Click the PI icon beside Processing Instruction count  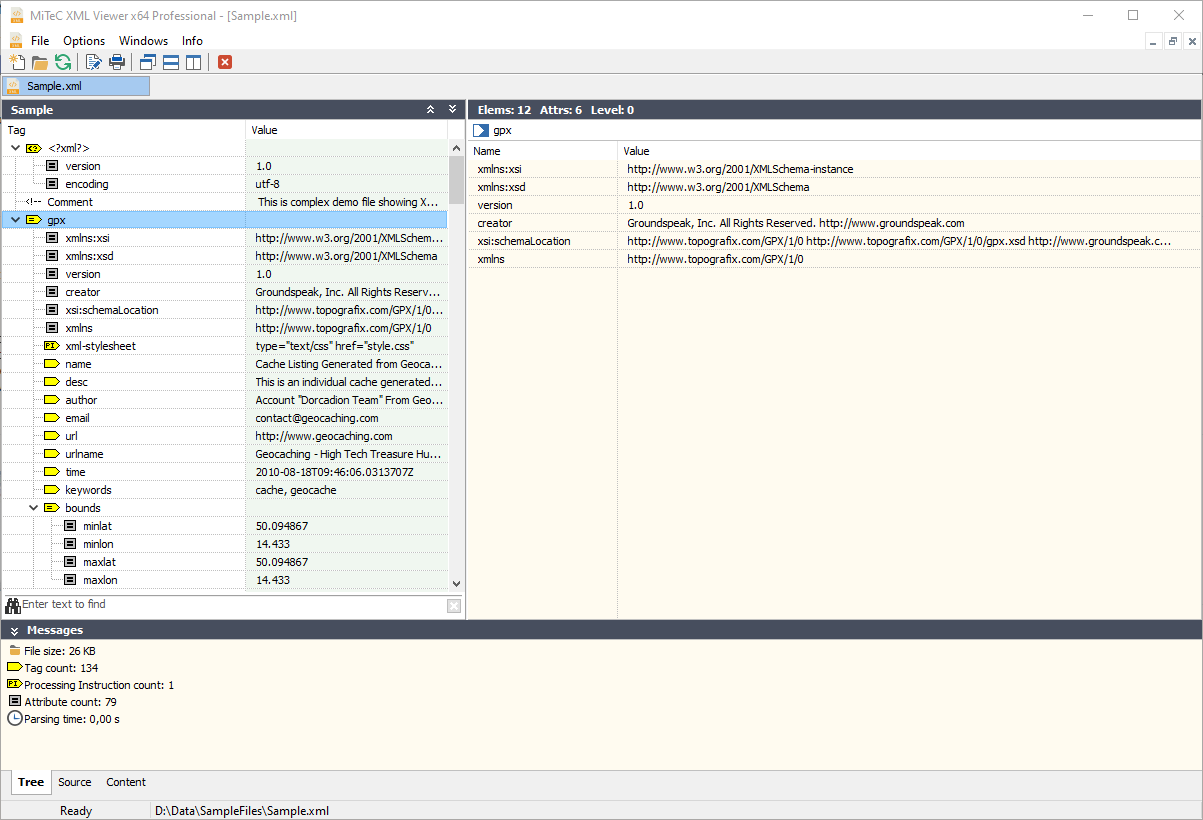coord(14,684)
